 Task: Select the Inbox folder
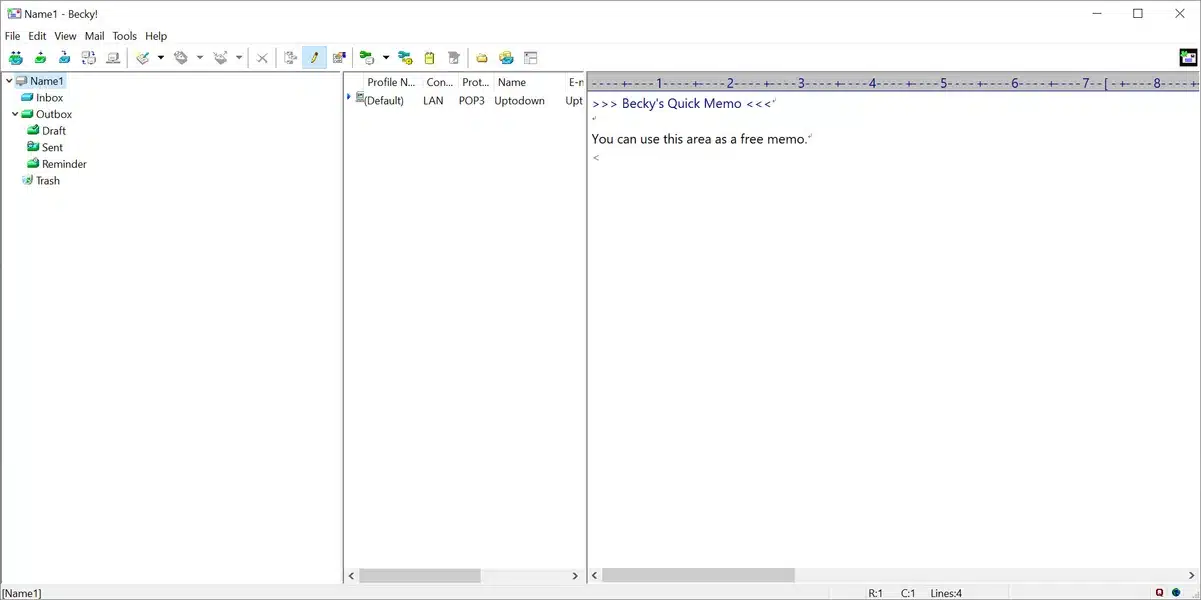(49, 98)
